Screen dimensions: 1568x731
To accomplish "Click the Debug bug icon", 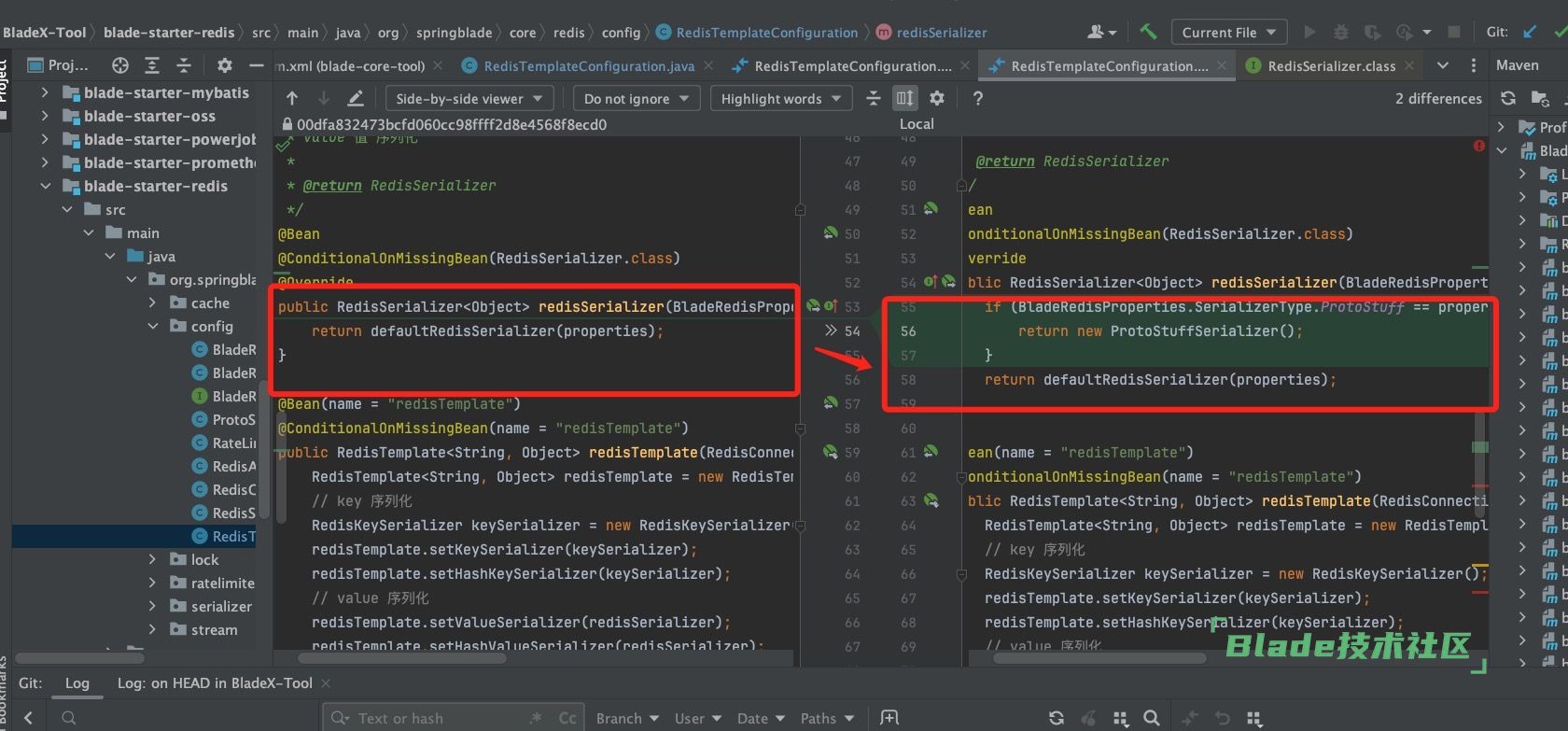I will [1341, 32].
